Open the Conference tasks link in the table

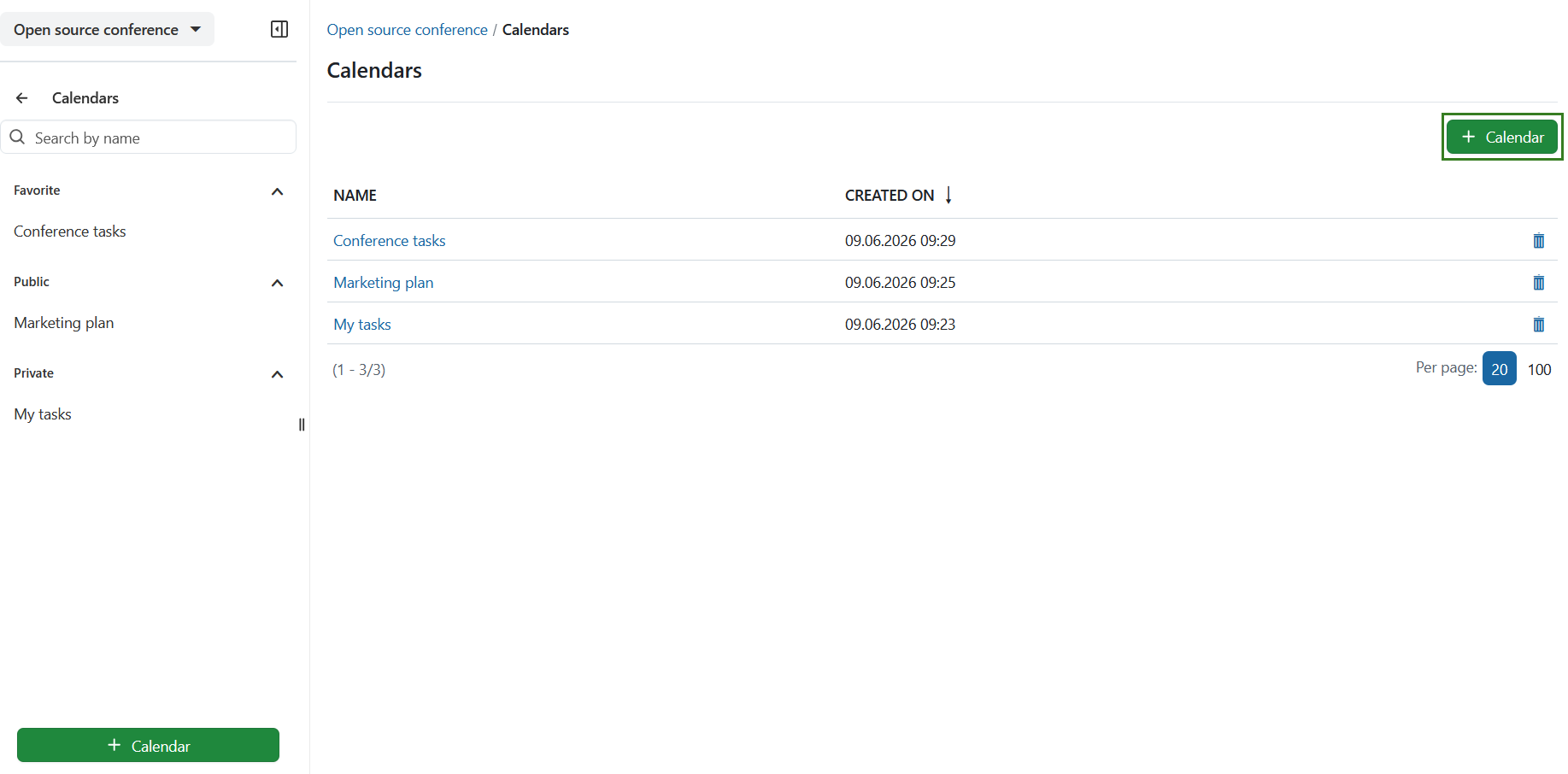pyautogui.click(x=390, y=241)
